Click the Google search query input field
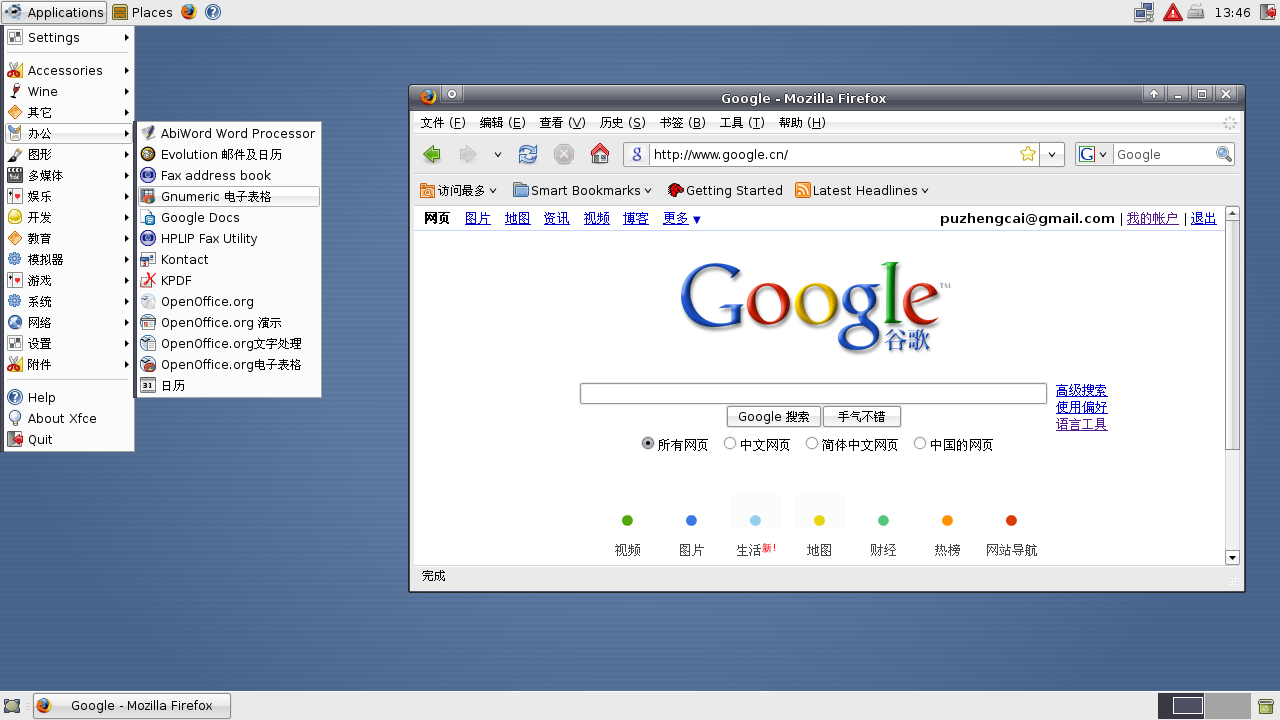Image resolution: width=1280 pixels, height=720 pixels. coord(813,393)
